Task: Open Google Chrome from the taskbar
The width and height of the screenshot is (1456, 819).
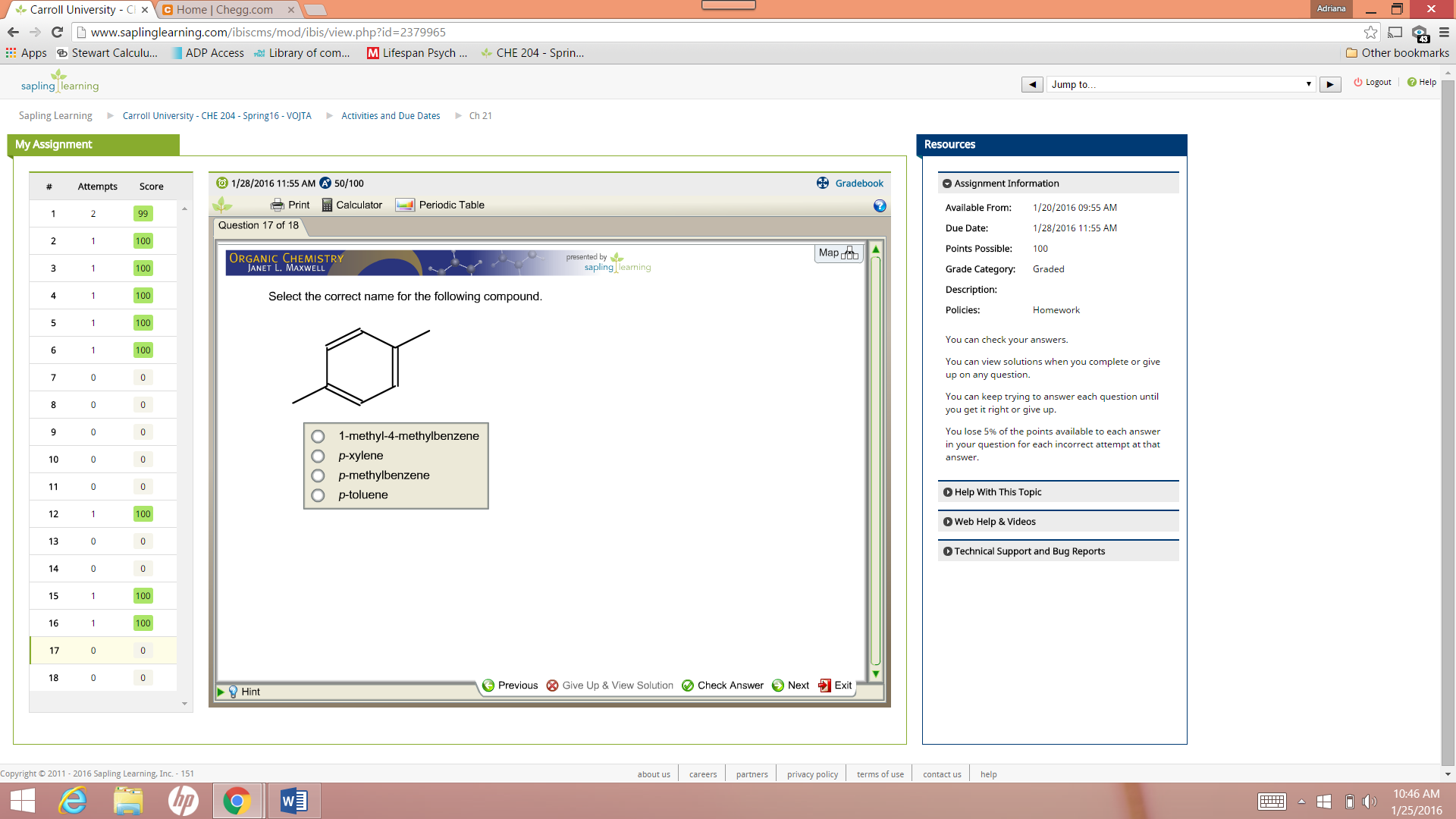Action: point(238,800)
